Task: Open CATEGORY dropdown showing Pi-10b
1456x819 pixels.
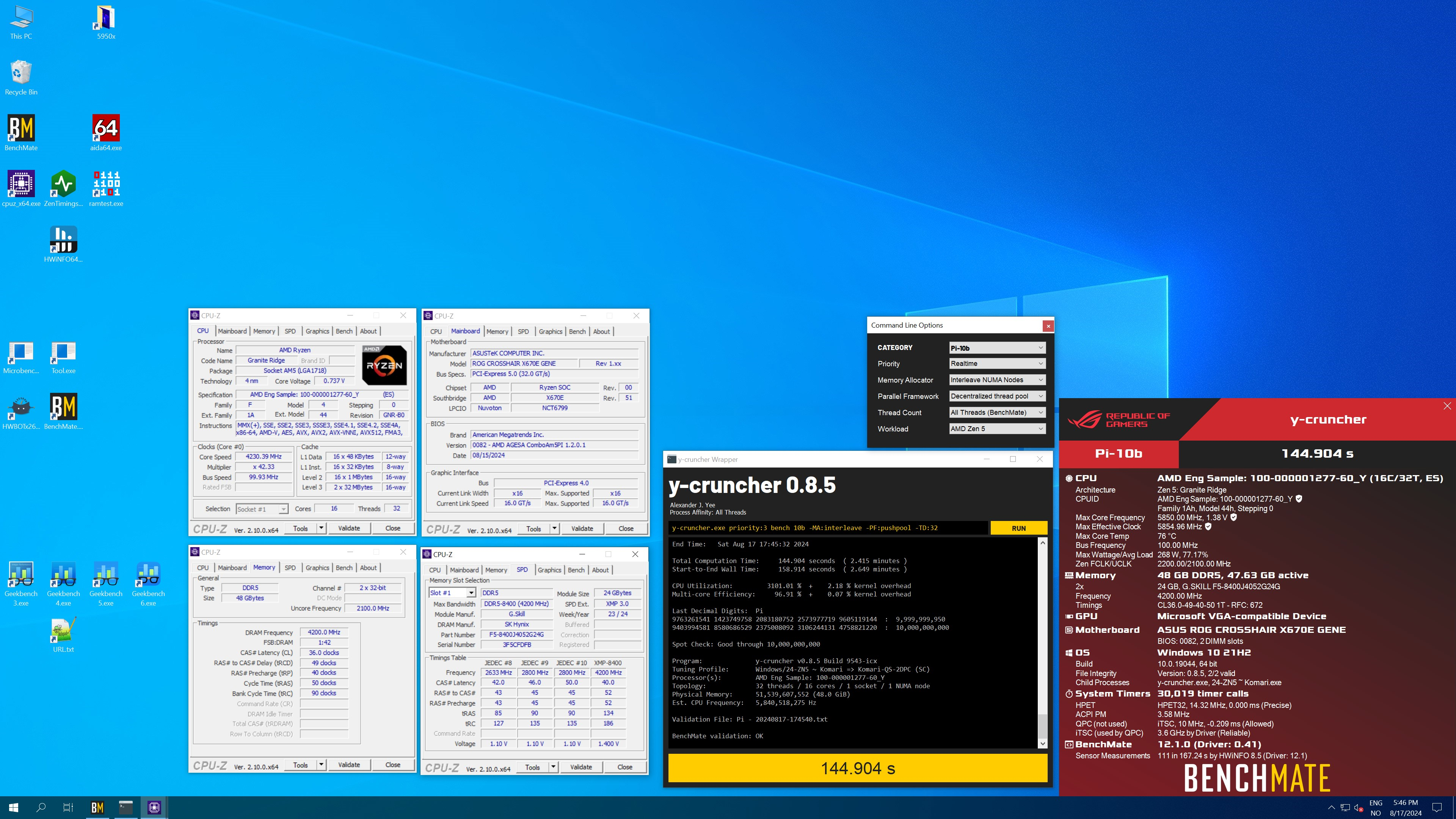Action: [x=997, y=348]
